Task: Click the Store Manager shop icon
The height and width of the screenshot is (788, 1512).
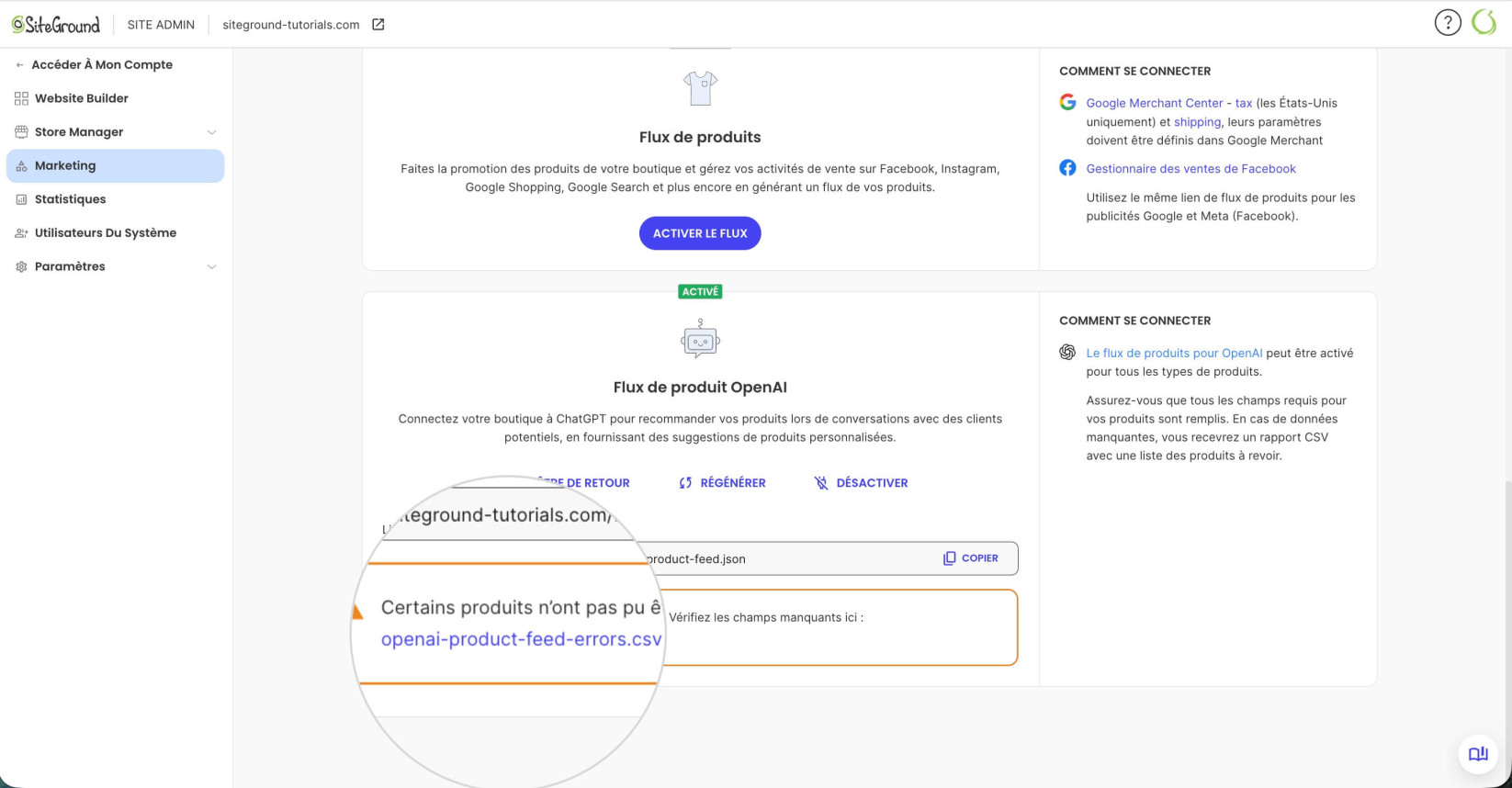Action: (21, 132)
